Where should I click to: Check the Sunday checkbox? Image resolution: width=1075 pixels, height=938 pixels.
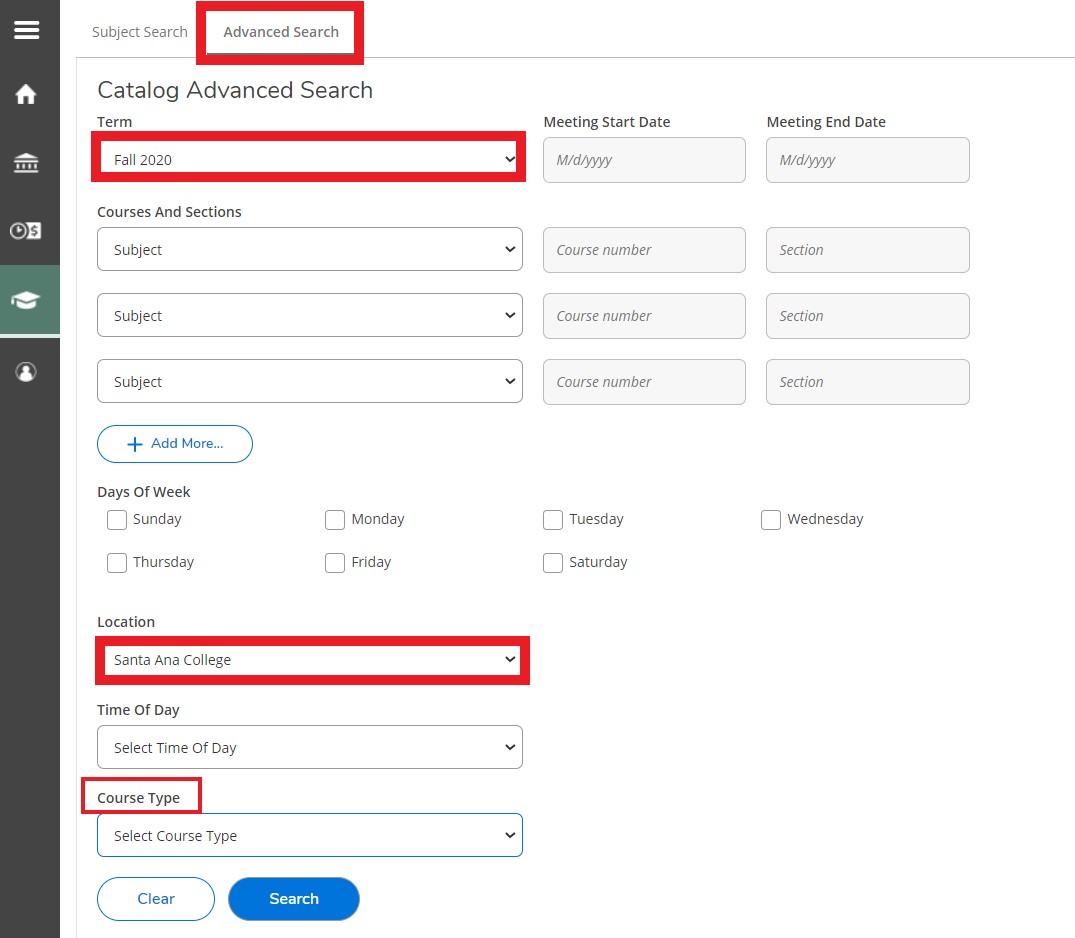117,520
